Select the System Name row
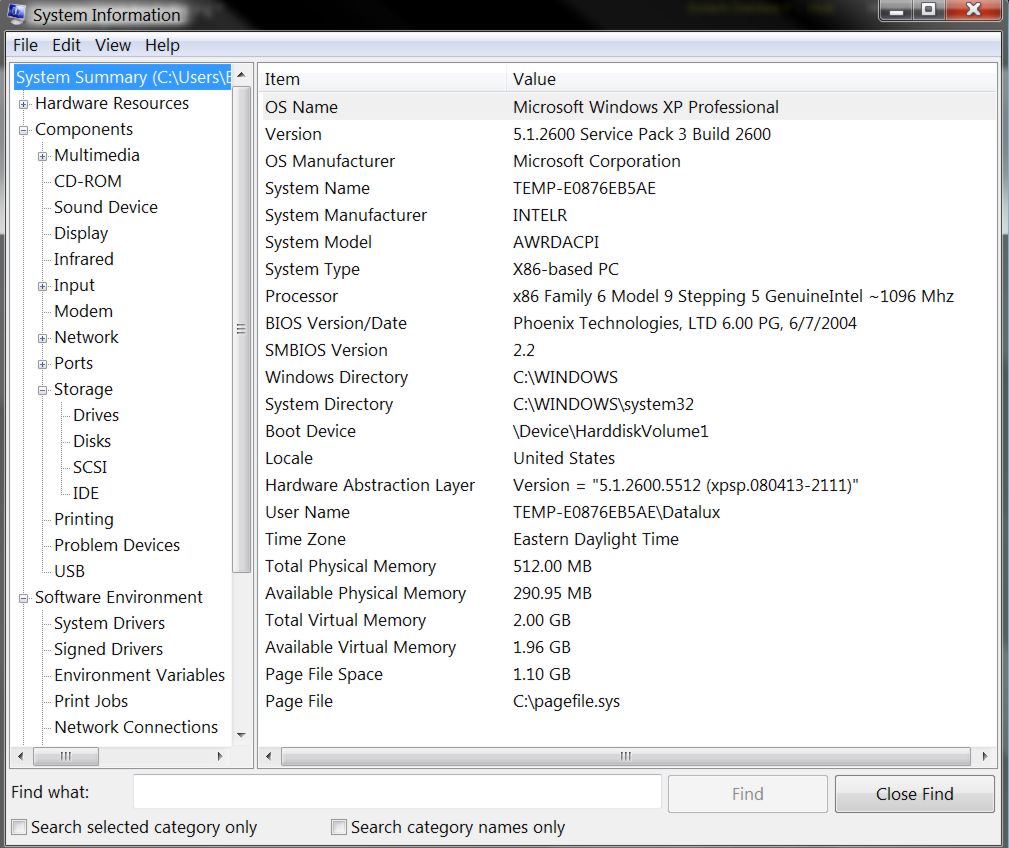Screen dimensions: 1009x848 pos(628,188)
